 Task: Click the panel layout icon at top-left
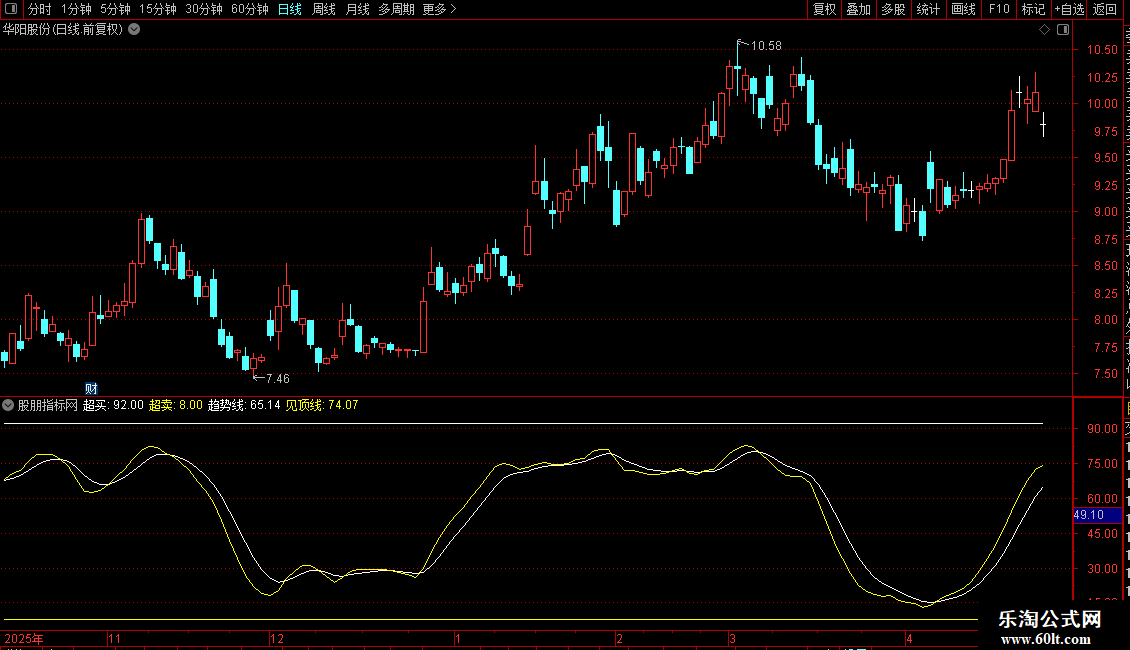(x=11, y=9)
